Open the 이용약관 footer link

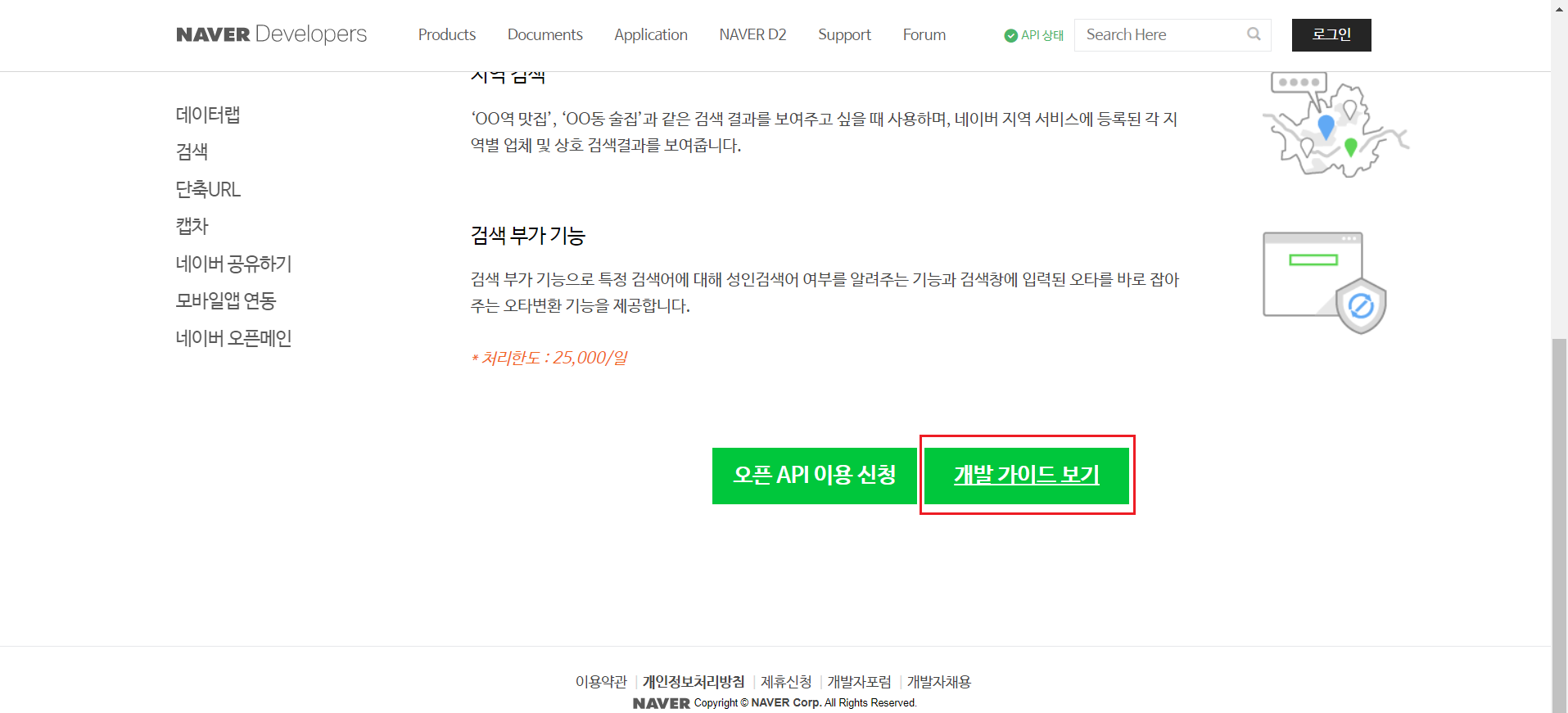pos(601,681)
